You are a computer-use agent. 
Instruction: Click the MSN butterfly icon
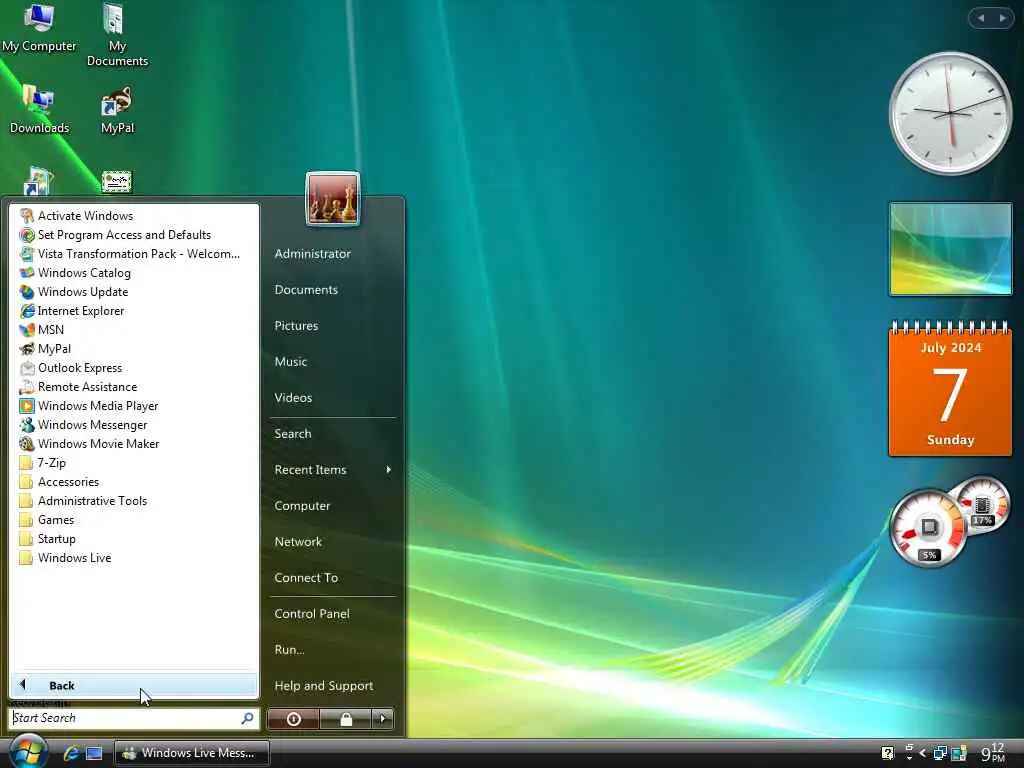point(27,330)
